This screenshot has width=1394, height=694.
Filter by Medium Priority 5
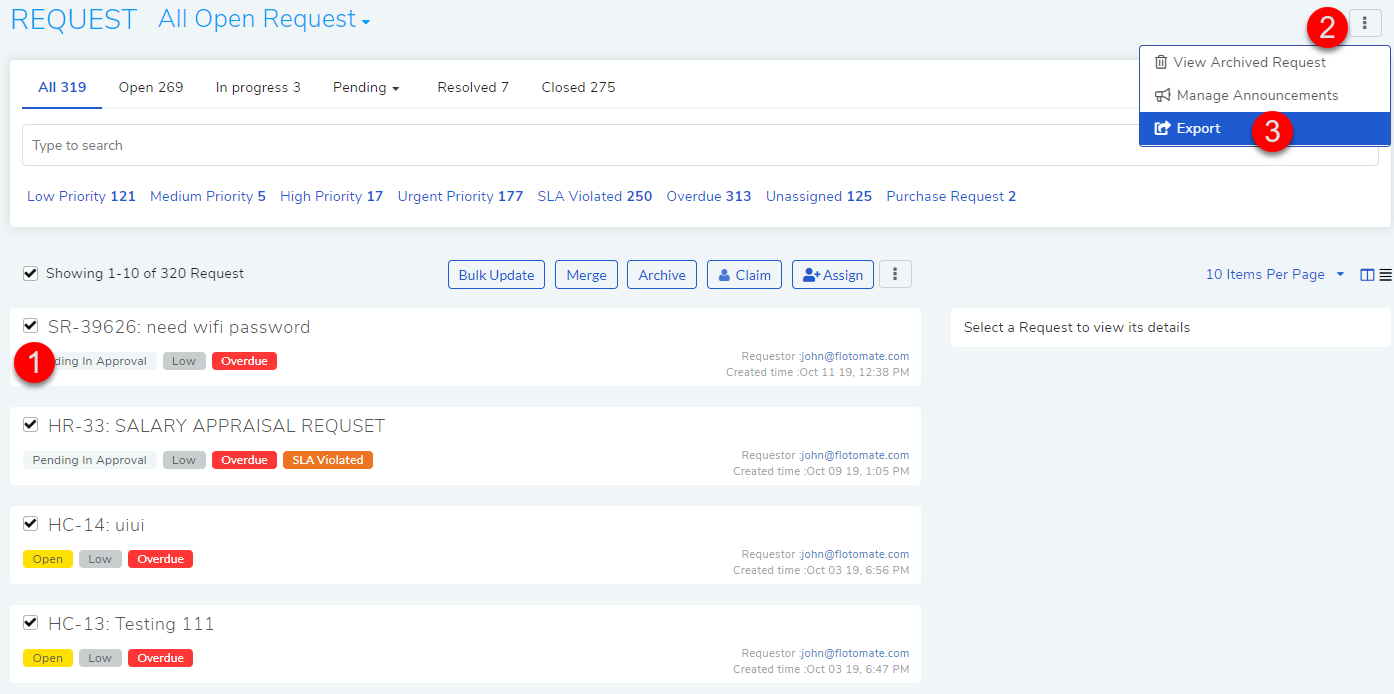[208, 196]
